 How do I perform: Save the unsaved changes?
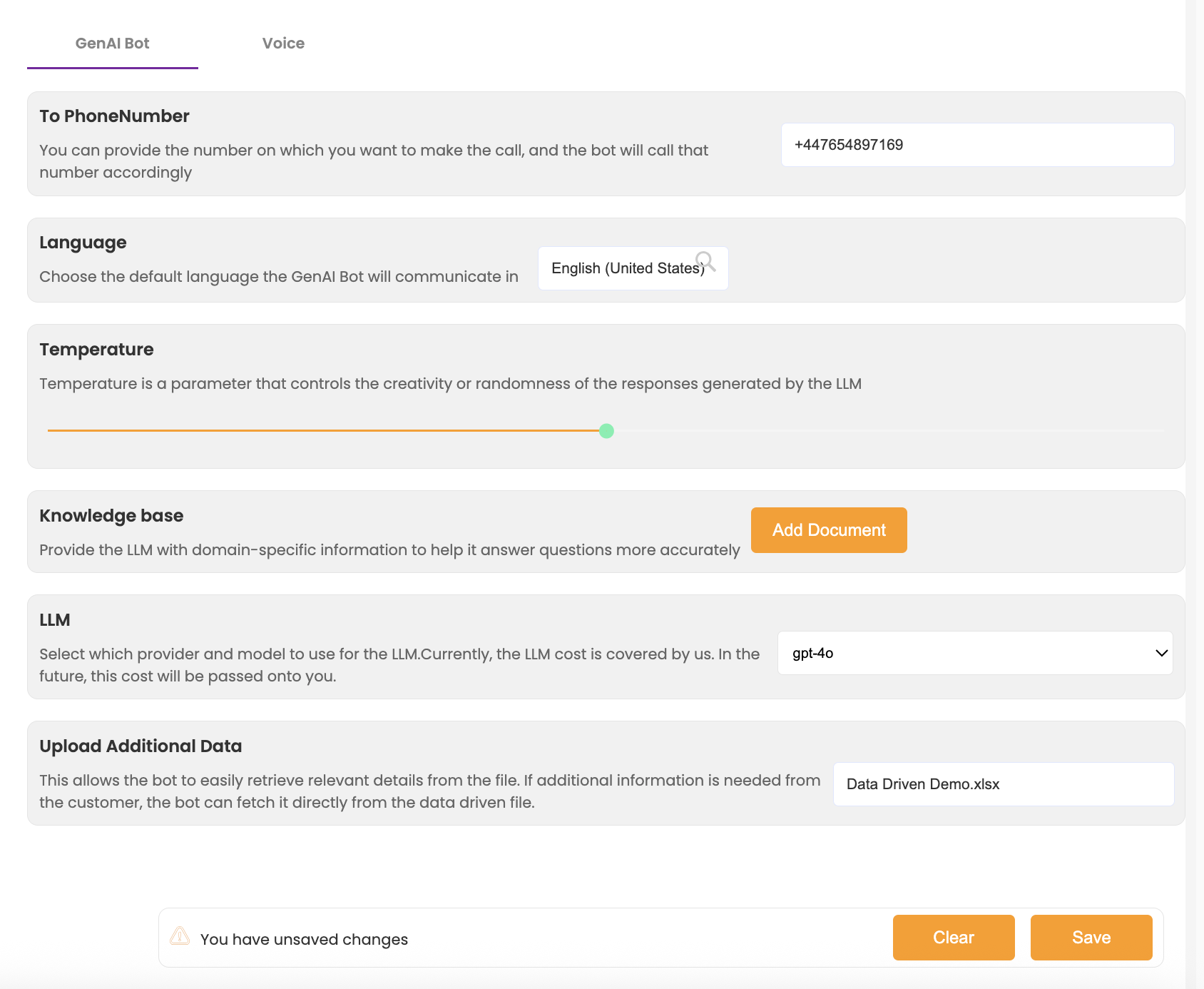click(1091, 938)
